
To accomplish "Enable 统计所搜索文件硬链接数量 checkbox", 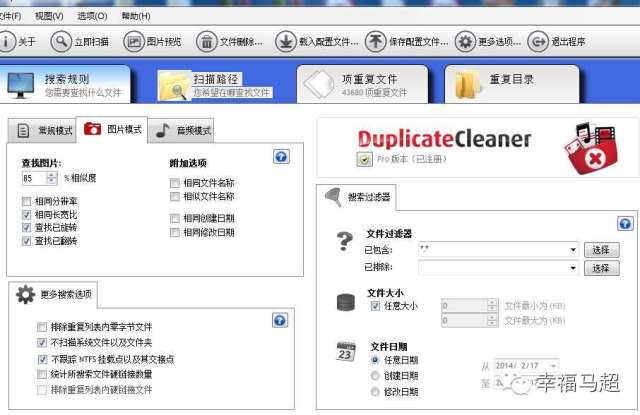I will point(42,374).
